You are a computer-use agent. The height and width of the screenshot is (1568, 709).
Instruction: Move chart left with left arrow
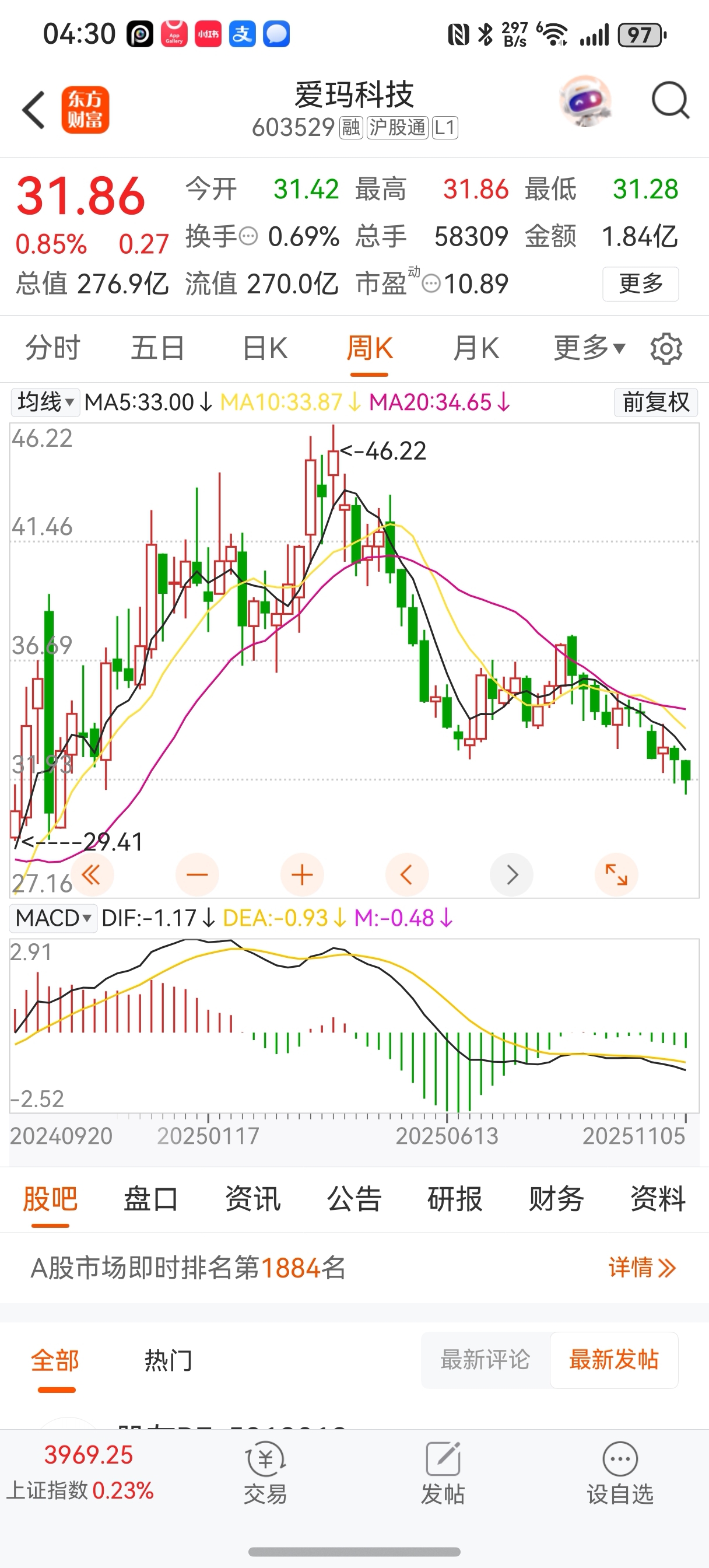click(x=407, y=876)
